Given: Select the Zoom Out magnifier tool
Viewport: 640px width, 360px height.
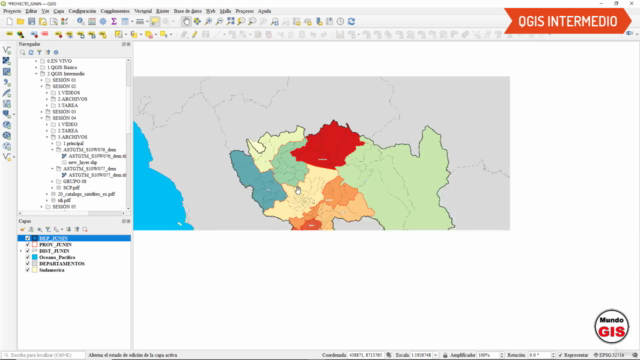Looking at the screenshot, I should pos(219,21).
